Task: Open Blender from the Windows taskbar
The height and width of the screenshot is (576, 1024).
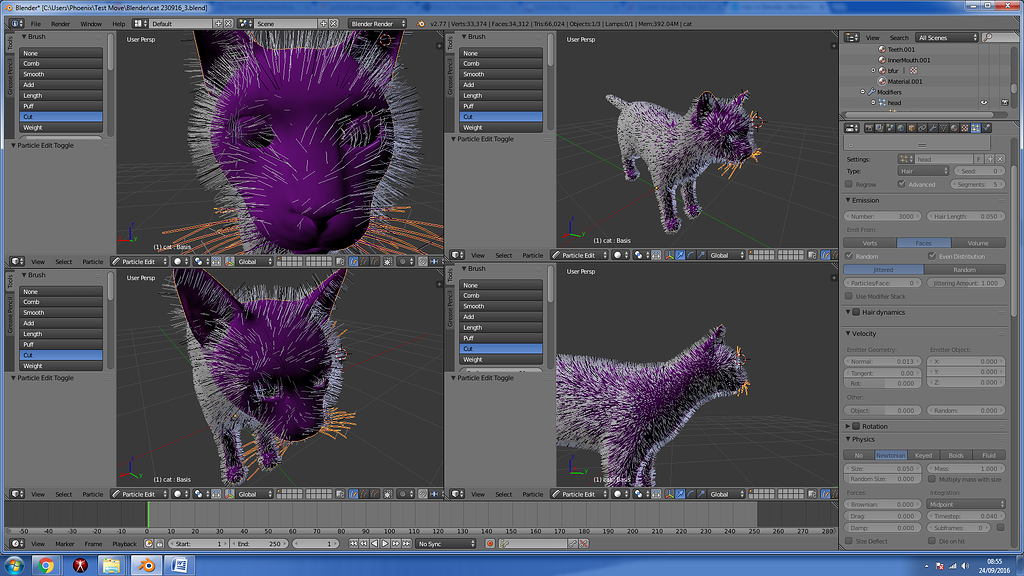Action: (146, 565)
